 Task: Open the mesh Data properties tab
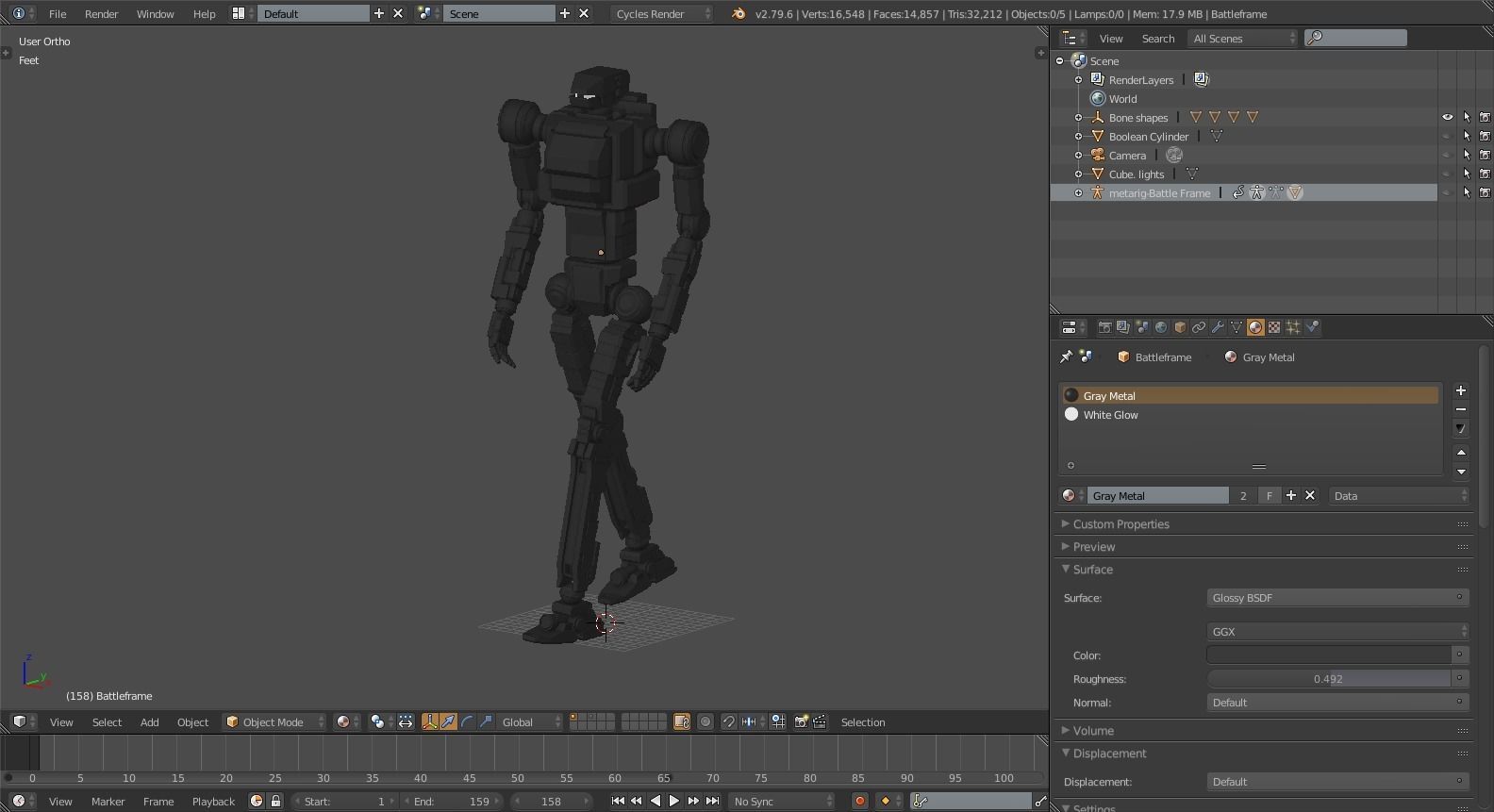click(1237, 327)
